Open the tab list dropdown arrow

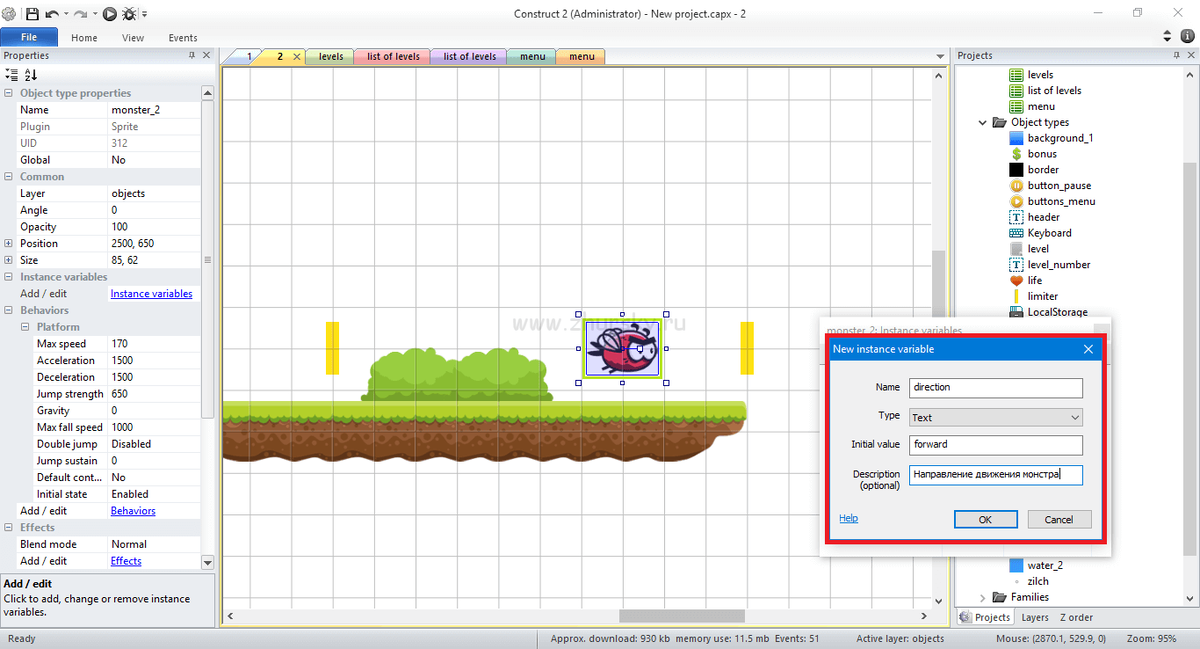[x=940, y=57]
